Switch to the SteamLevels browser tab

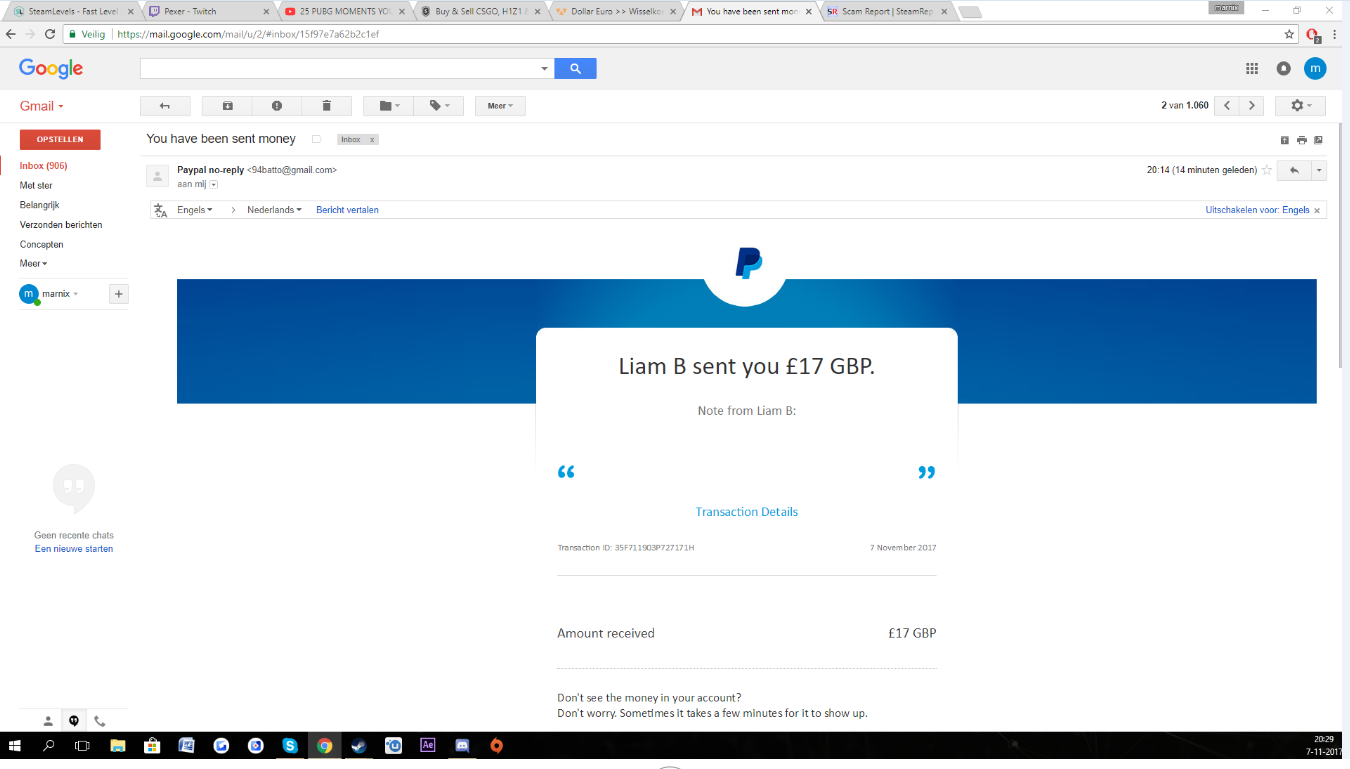[73, 12]
